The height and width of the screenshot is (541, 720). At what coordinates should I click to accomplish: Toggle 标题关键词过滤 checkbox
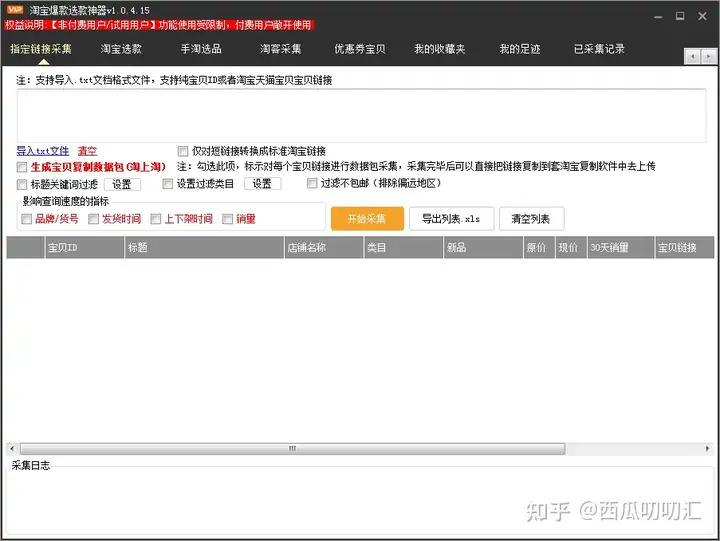coord(22,185)
